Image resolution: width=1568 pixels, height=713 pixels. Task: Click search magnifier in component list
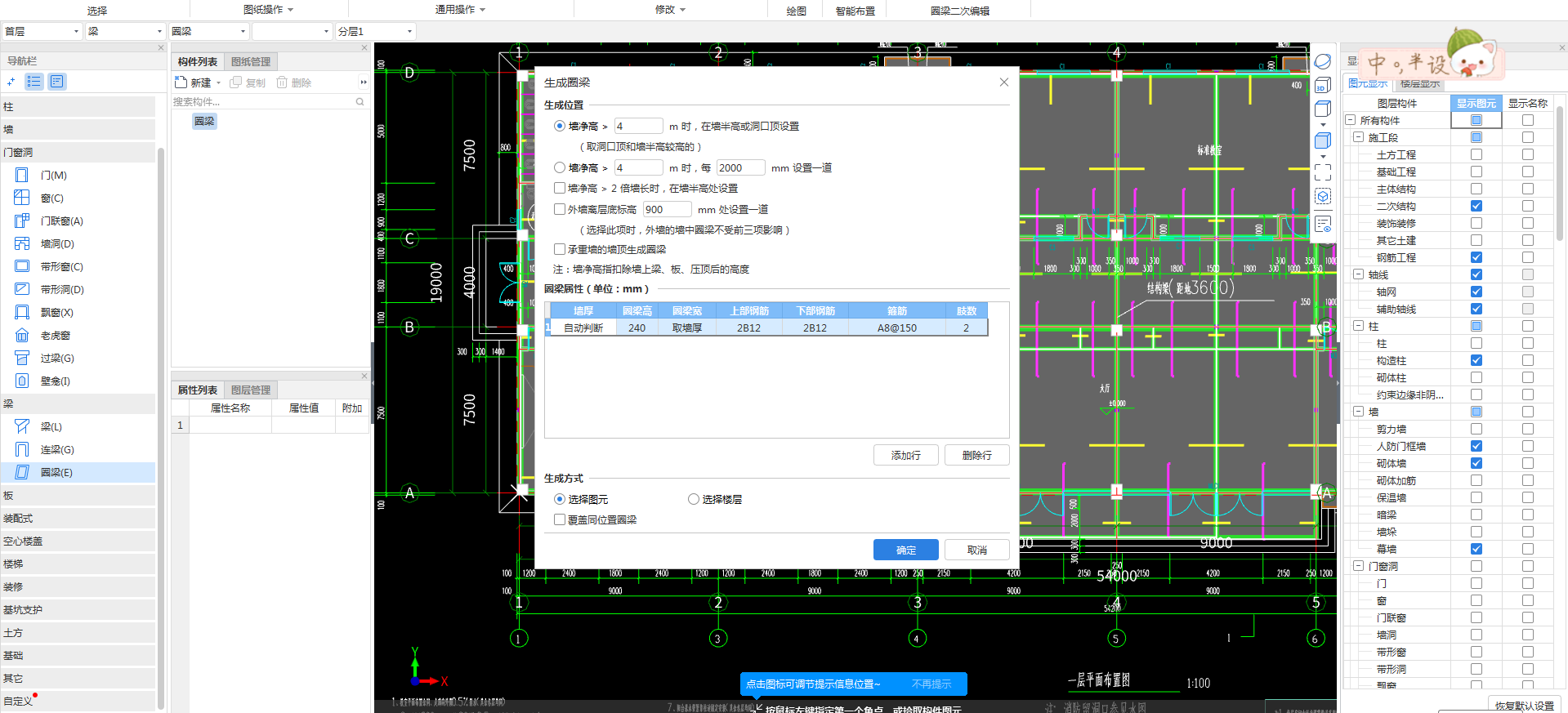tap(360, 101)
